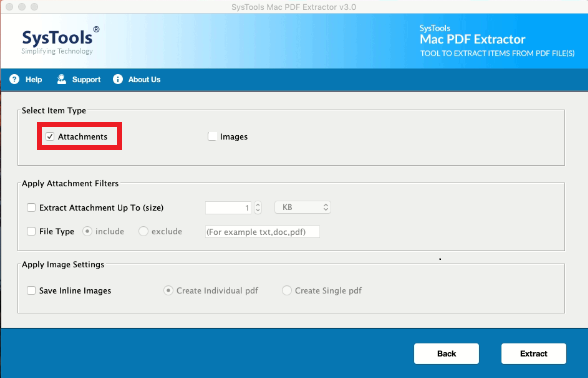Click the attachment size stepper arrows

(x=258, y=207)
